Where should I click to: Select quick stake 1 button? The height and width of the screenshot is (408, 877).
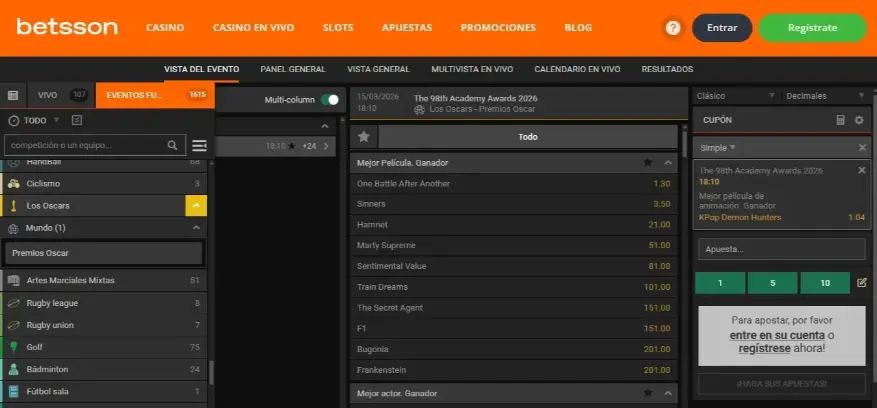[x=720, y=283]
